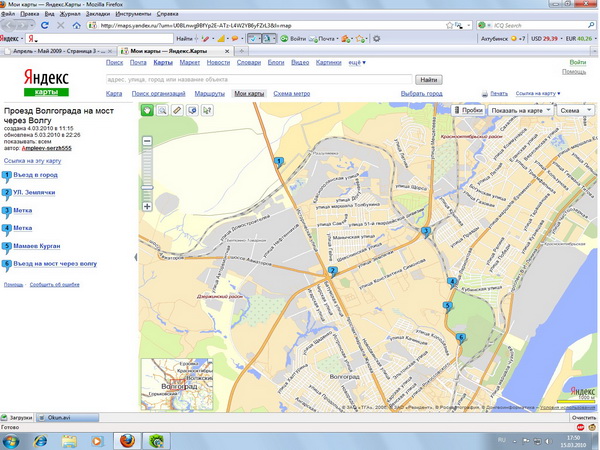Viewport: 600px width, 450px height.
Task: Click the zoom slider track on map
Action: (147, 174)
